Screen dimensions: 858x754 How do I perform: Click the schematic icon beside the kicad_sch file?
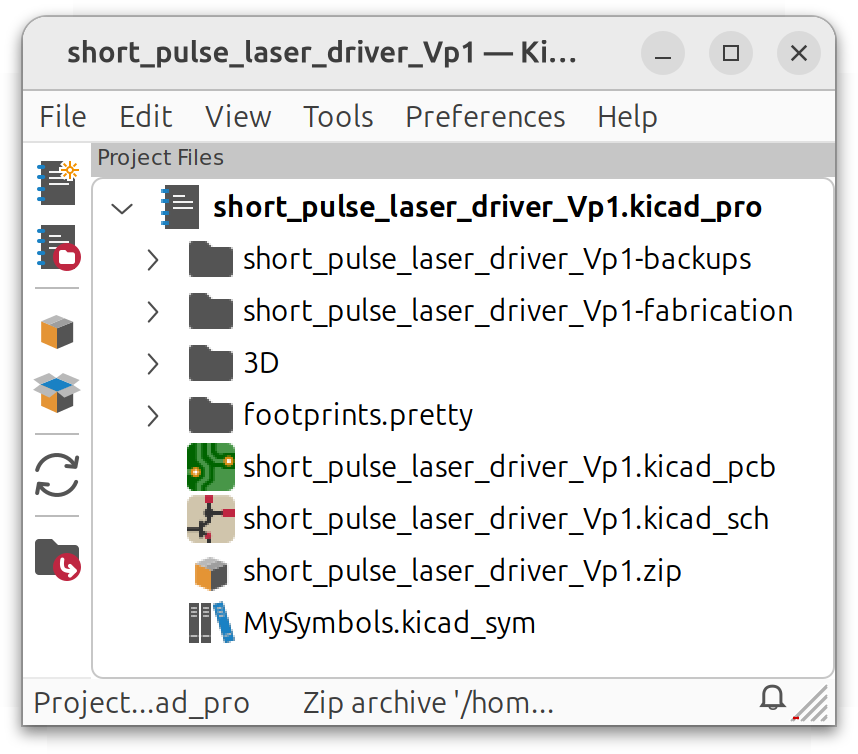tap(209, 518)
